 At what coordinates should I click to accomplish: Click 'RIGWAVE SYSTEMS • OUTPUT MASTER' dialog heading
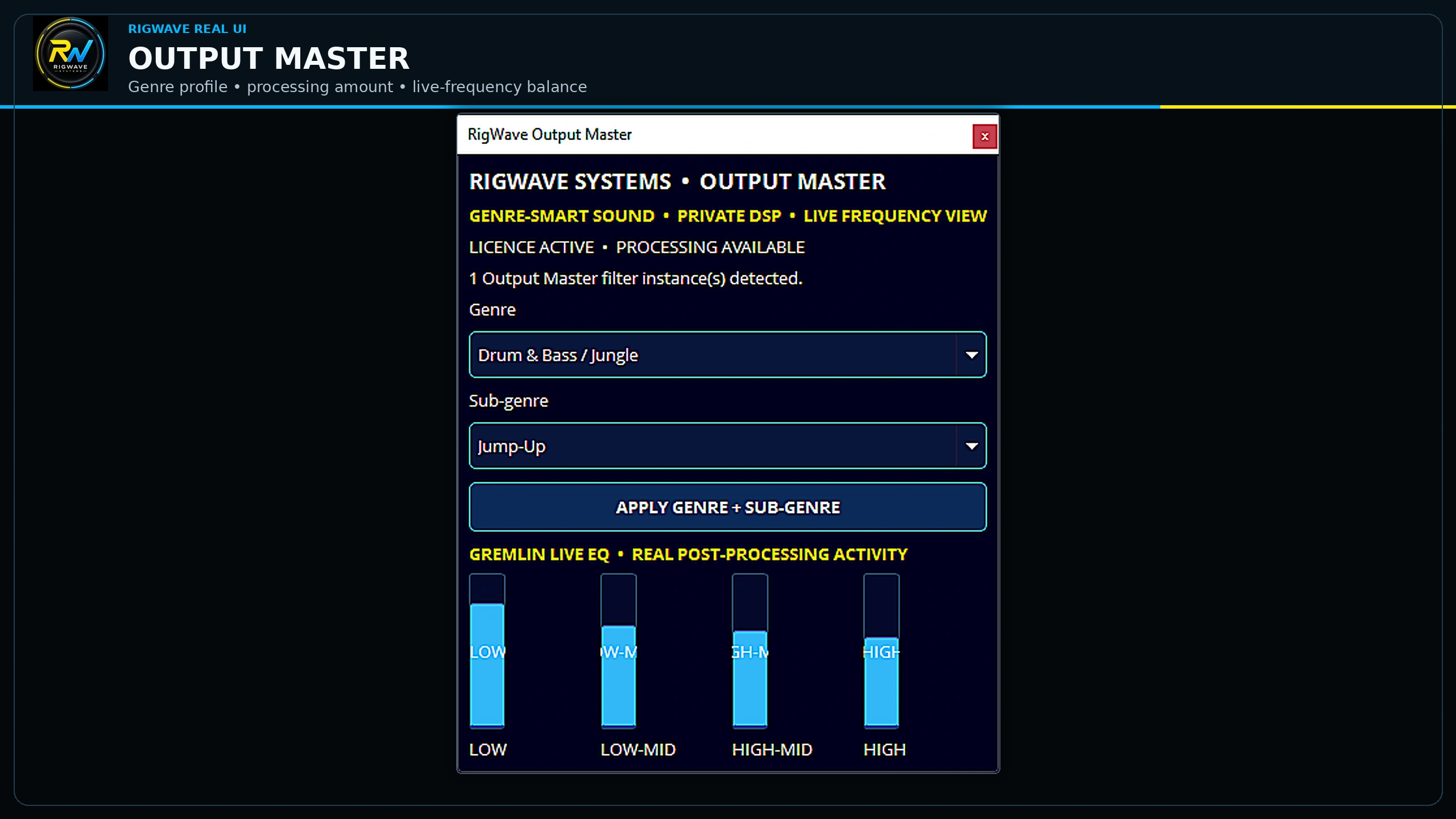coord(677,182)
